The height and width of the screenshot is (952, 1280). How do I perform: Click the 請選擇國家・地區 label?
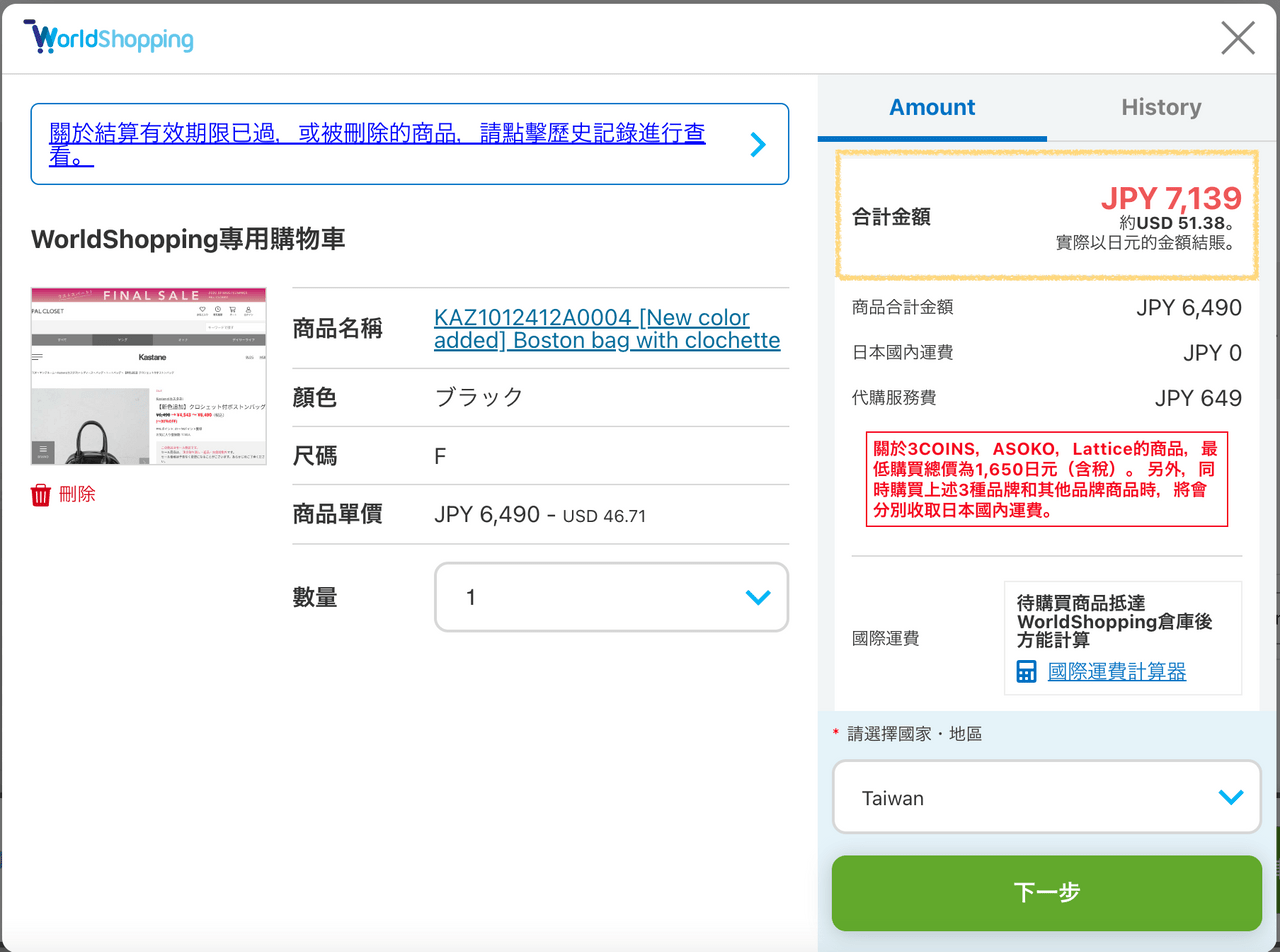pos(914,734)
